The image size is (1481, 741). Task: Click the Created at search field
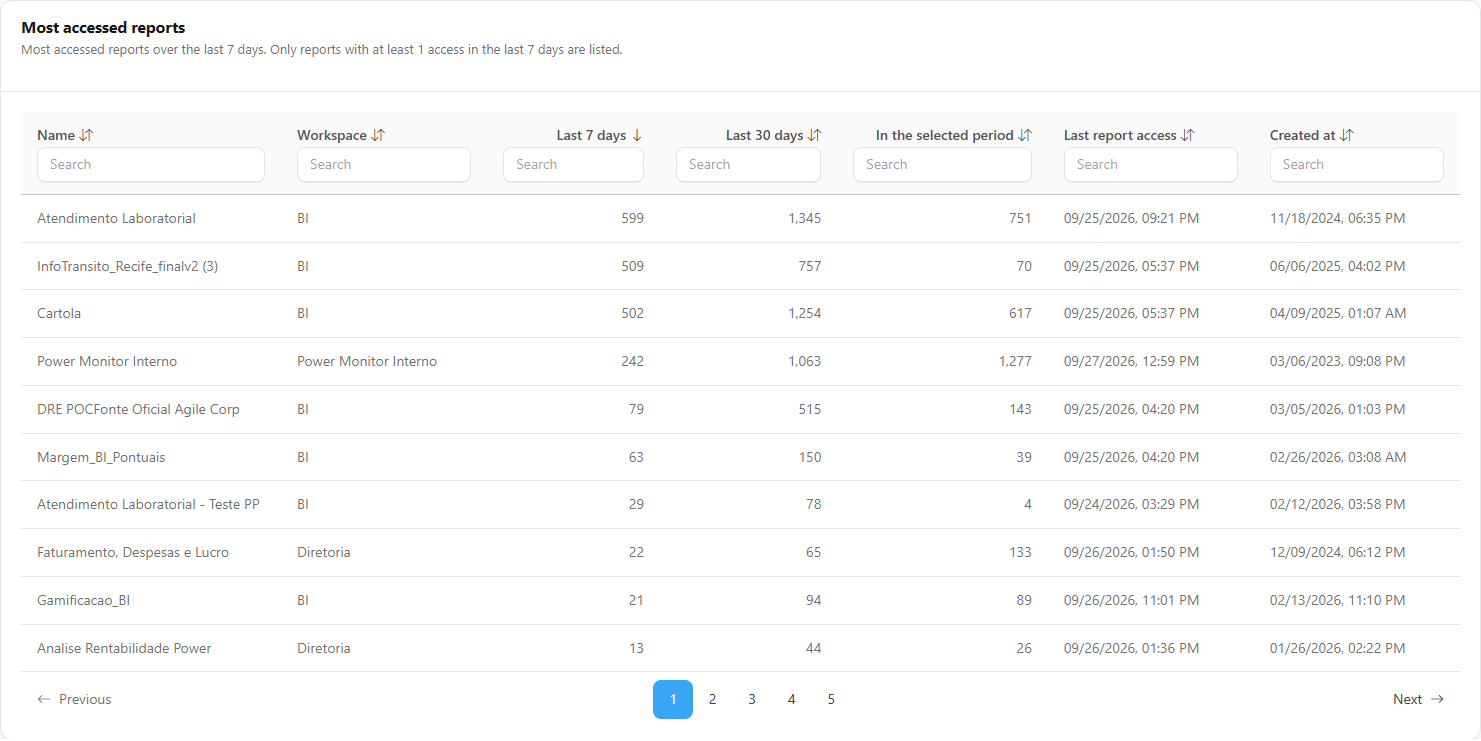coord(1357,165)
